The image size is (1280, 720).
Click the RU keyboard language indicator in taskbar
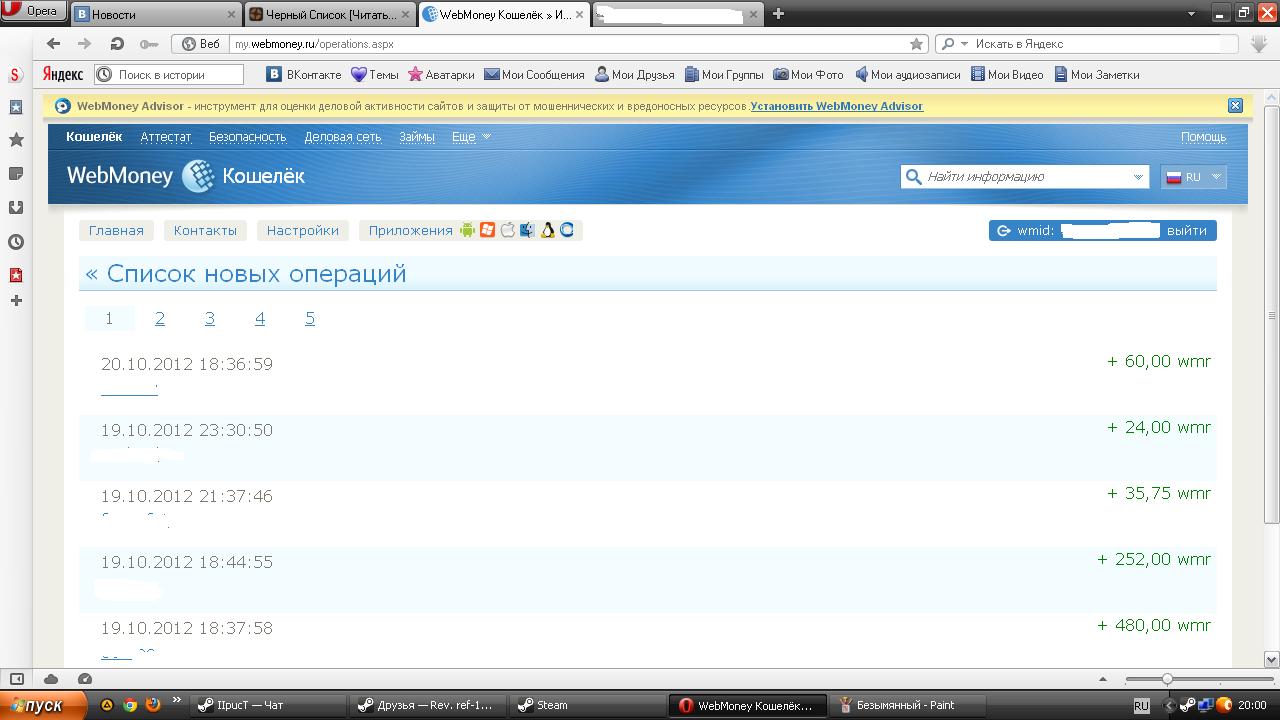click(1141, 705)
